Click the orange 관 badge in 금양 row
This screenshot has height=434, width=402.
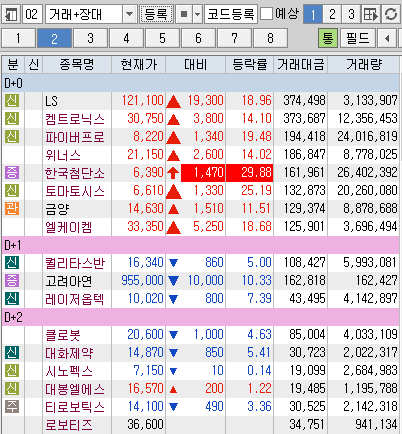[12, 209]
